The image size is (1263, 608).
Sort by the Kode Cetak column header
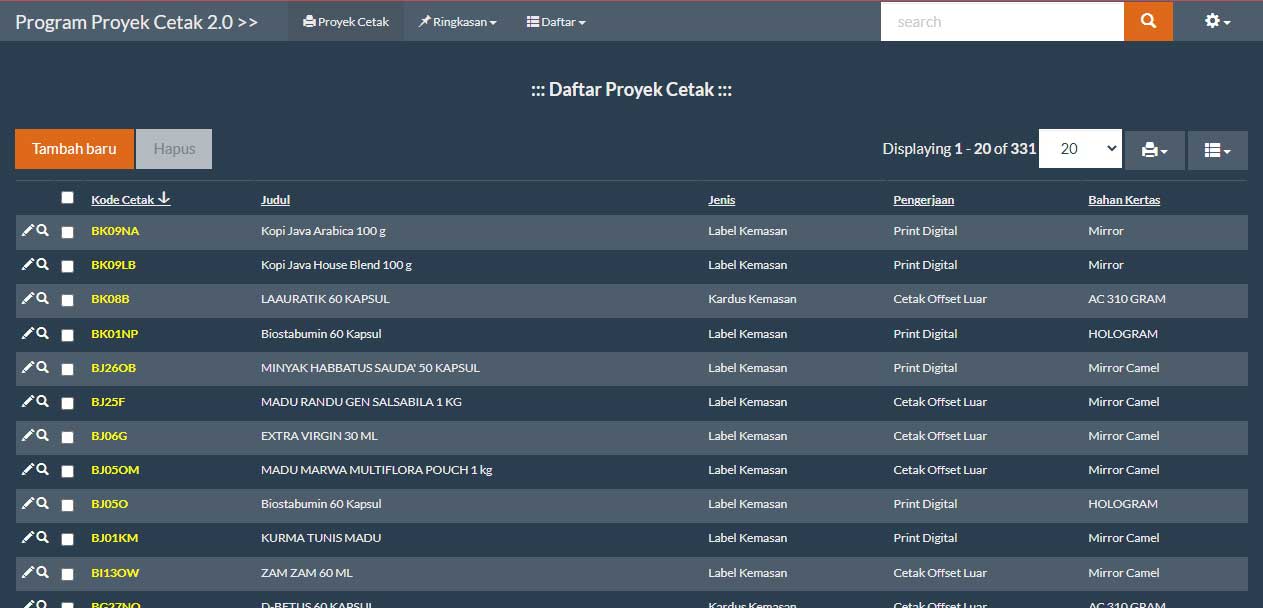click(x=123, y=200)
